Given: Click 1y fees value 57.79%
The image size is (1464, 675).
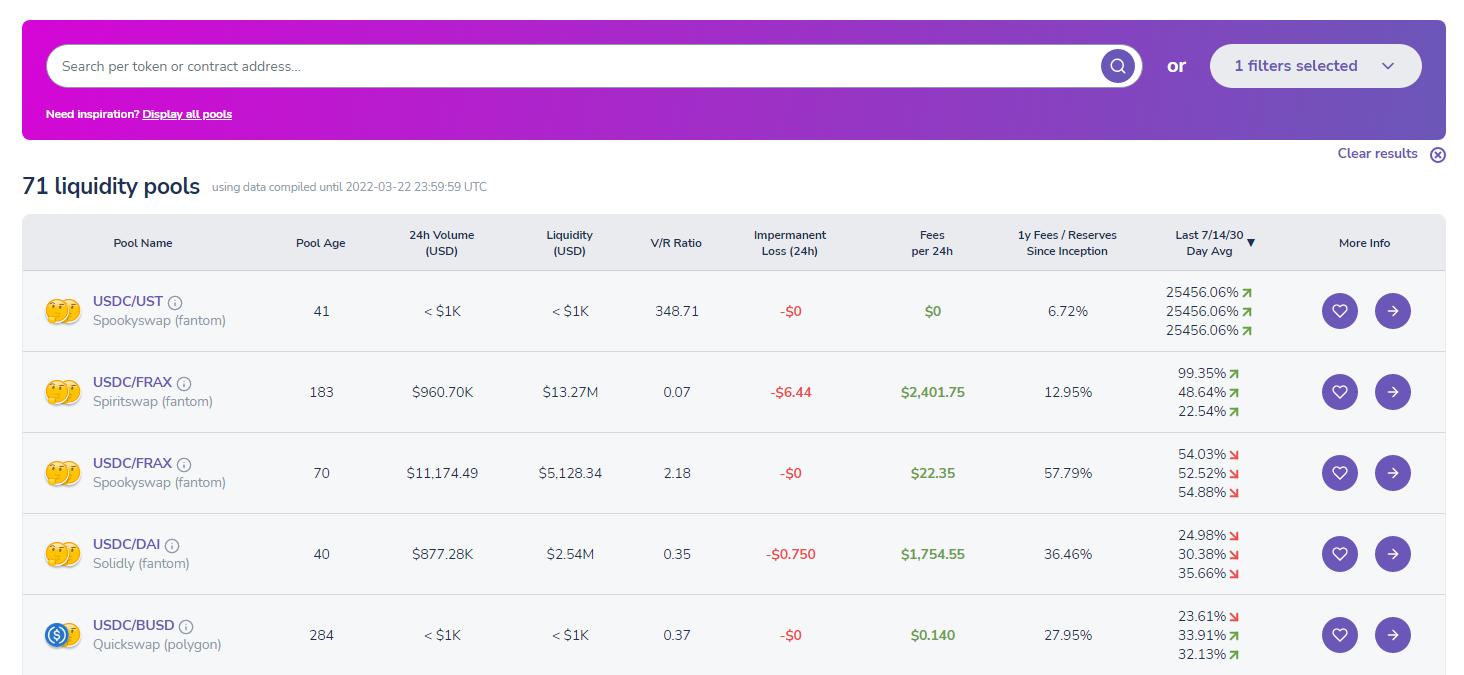Looking at the screenshot, I should (1068, 473).
